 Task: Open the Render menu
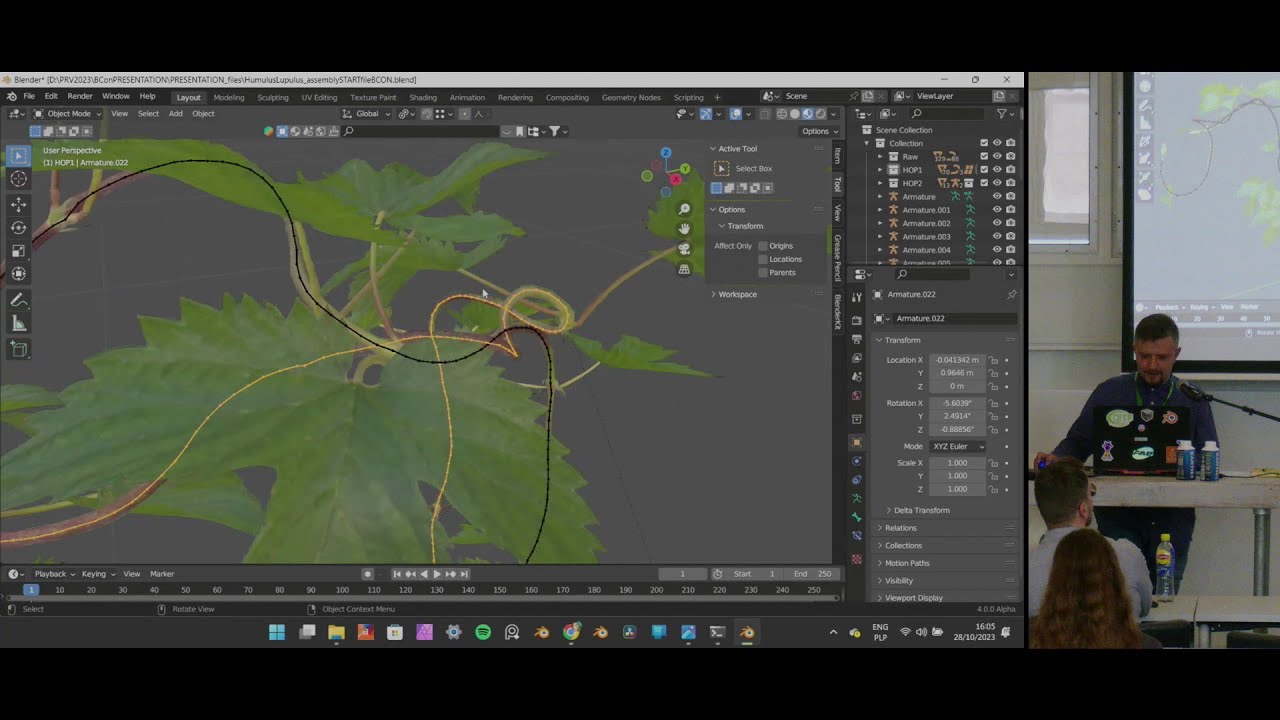click(x=80, y=97)
